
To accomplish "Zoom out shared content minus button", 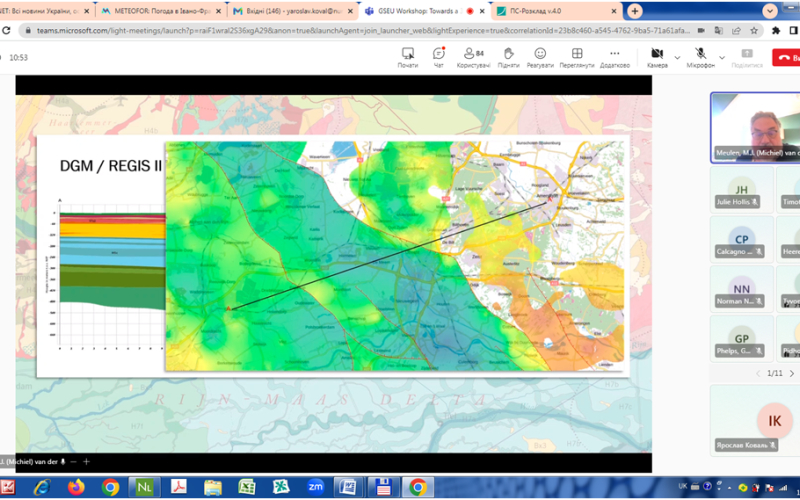I will [73, 462].
